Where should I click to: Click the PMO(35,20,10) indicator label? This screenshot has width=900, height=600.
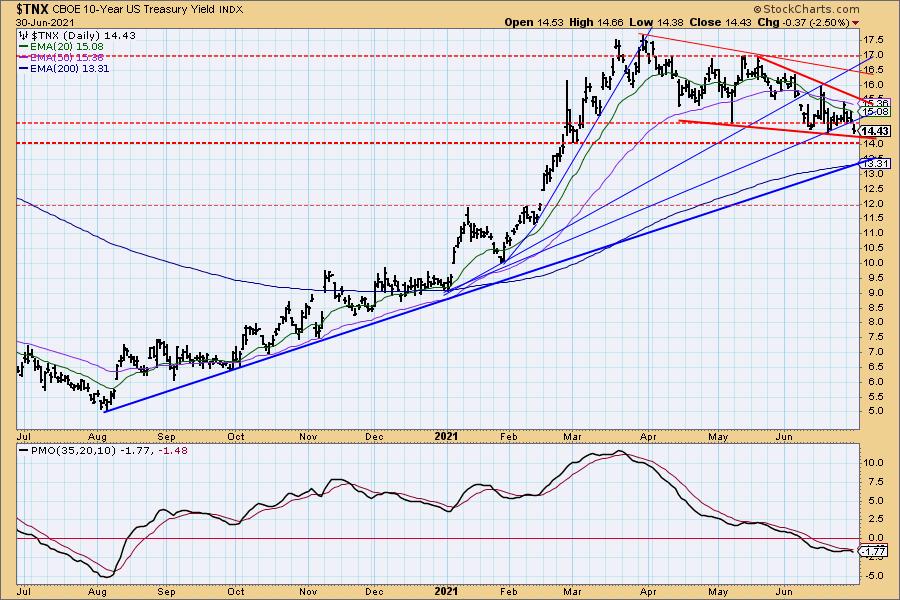(73, 451)
